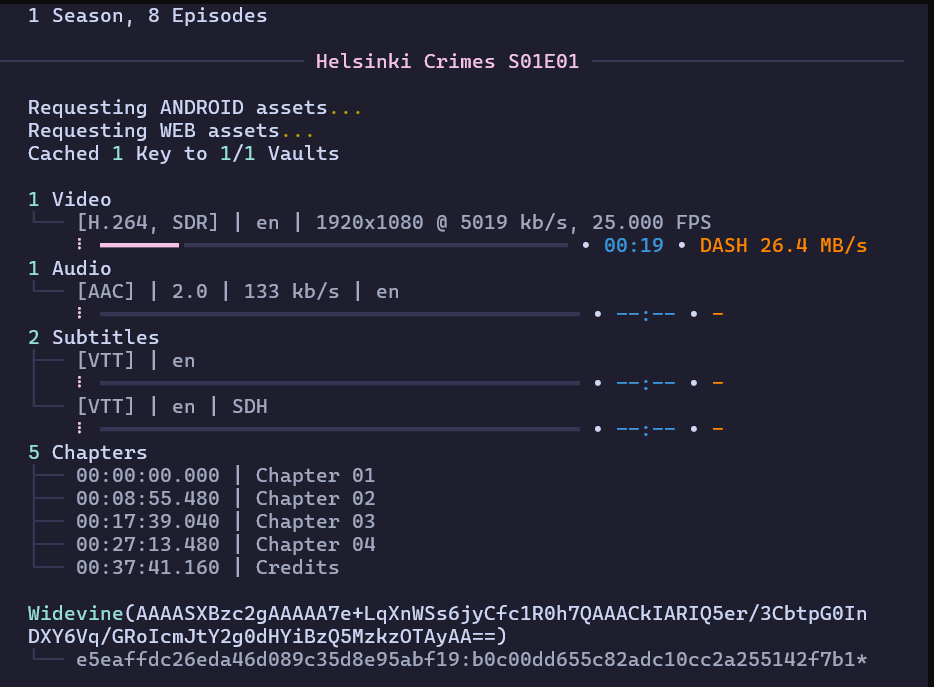Click the spinner beside the video progress bar

[79, 245]
